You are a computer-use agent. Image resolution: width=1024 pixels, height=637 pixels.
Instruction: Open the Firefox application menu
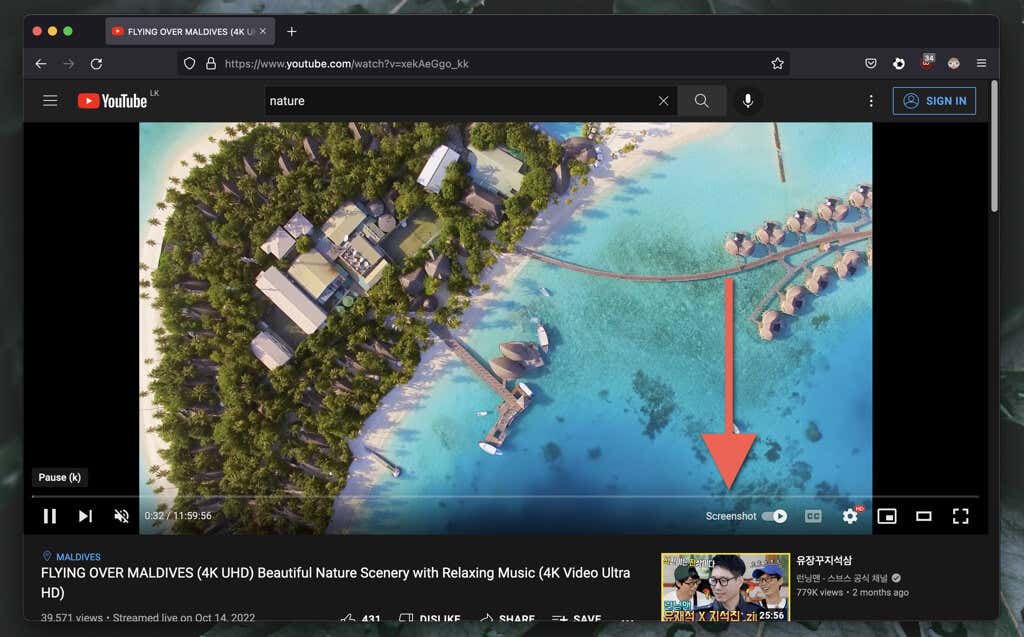click(x=981, y=63)
